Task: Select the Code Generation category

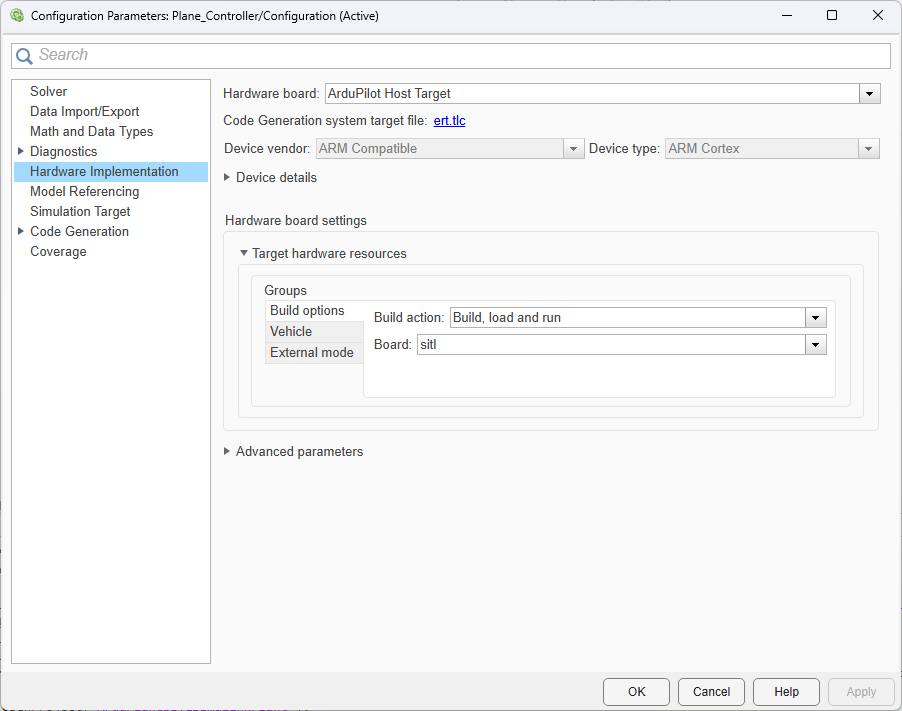Action: [x=79, y=231]
